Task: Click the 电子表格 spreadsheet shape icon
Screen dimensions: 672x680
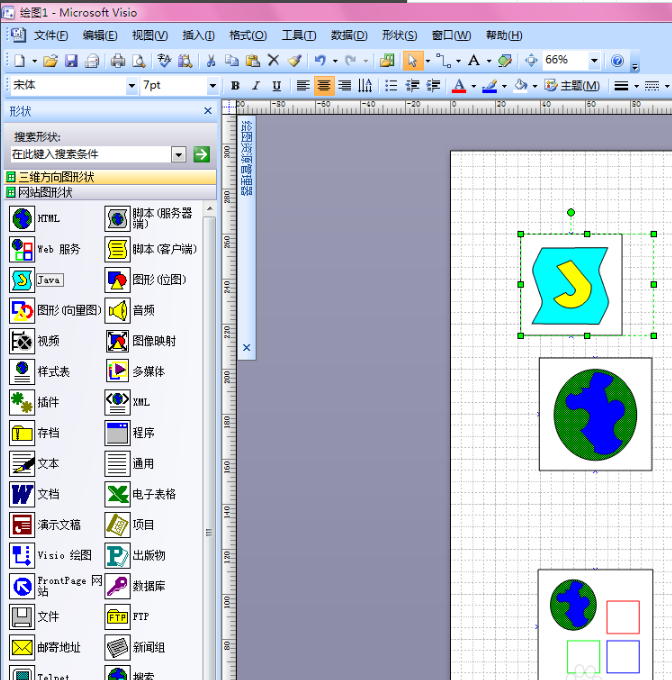Action: (x=118, y=494)
